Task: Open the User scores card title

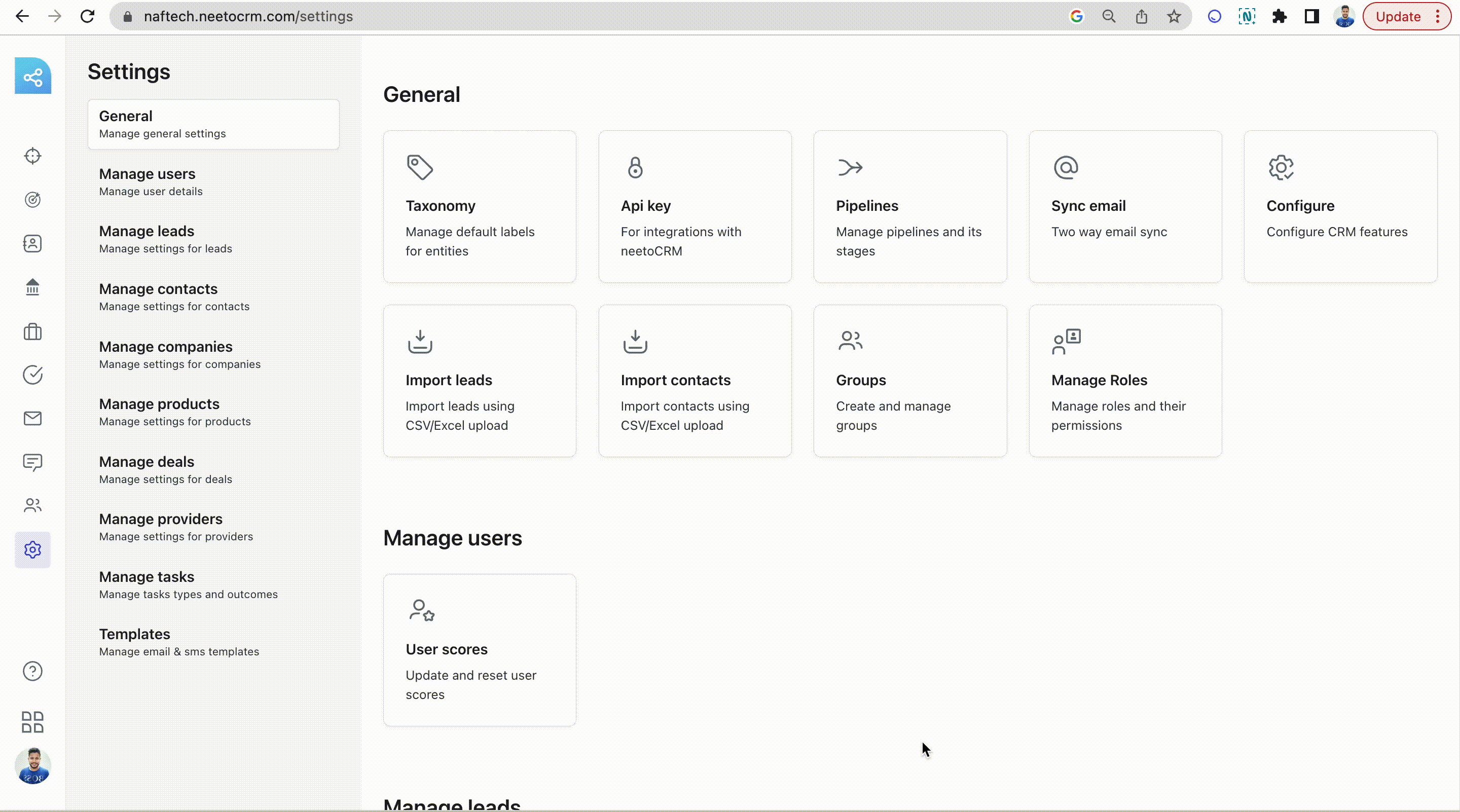Action: click(447, 649)
